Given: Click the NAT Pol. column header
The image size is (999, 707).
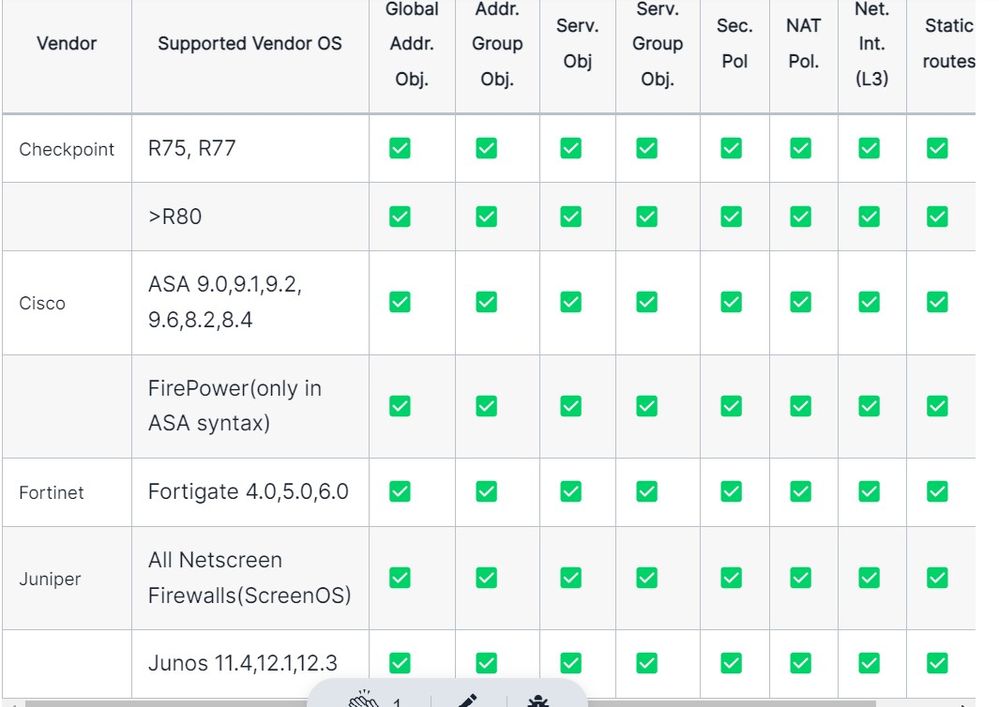Looking at the screenshot, I should 803,44.
